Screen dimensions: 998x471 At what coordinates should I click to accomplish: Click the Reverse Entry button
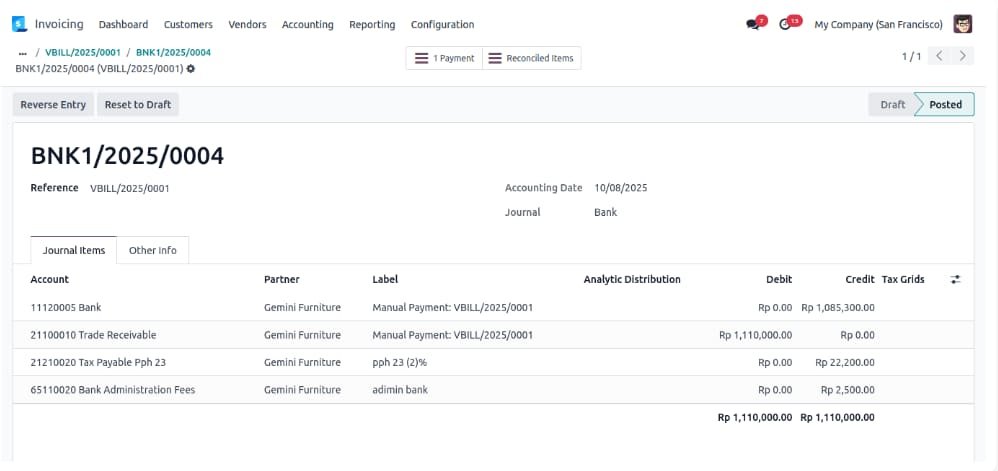click(53, 104)
